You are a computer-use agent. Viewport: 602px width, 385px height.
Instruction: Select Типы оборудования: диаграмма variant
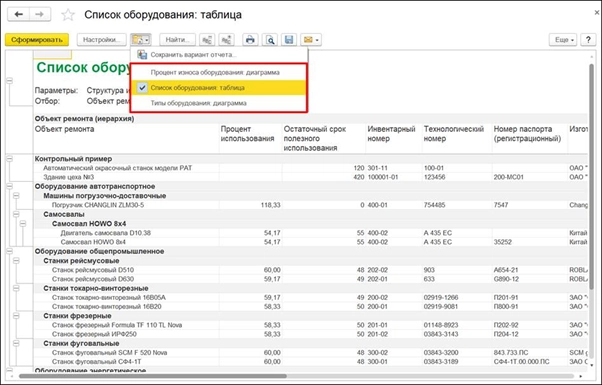click(x=218, y=103)
